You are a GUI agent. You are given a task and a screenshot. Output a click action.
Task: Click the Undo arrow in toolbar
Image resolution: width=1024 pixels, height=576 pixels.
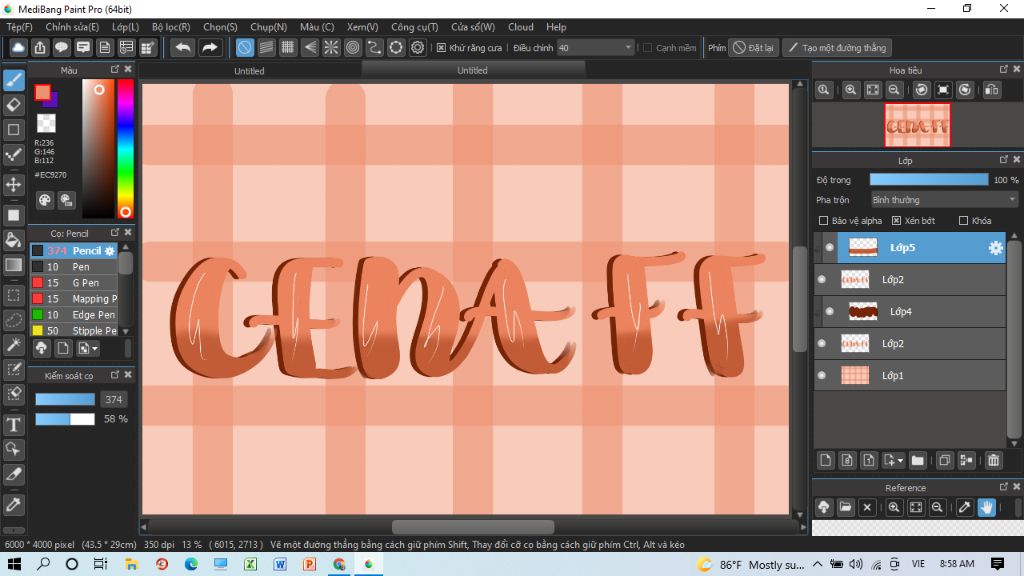point(183,48)
